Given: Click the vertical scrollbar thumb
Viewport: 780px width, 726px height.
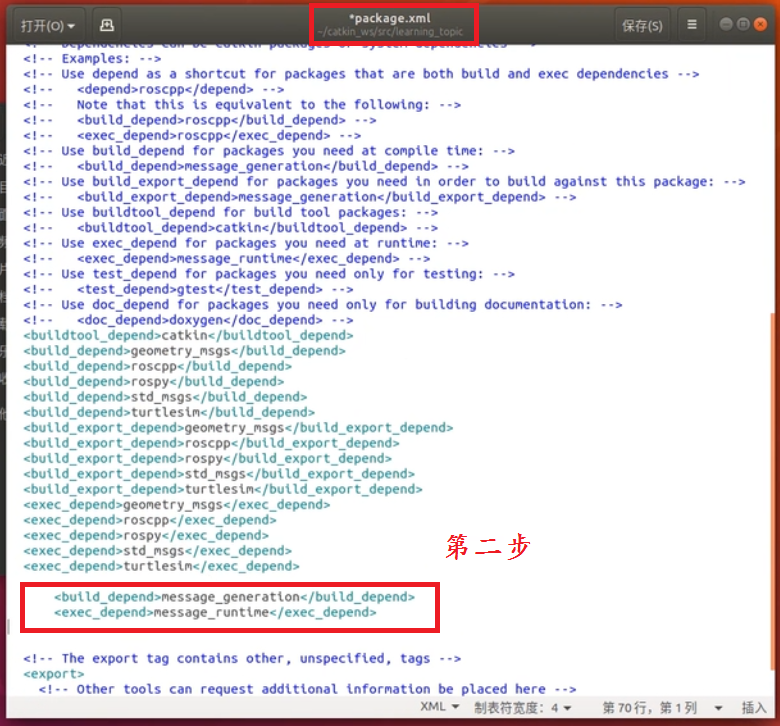Looking at the screenshot, I should tap(773, 490).
